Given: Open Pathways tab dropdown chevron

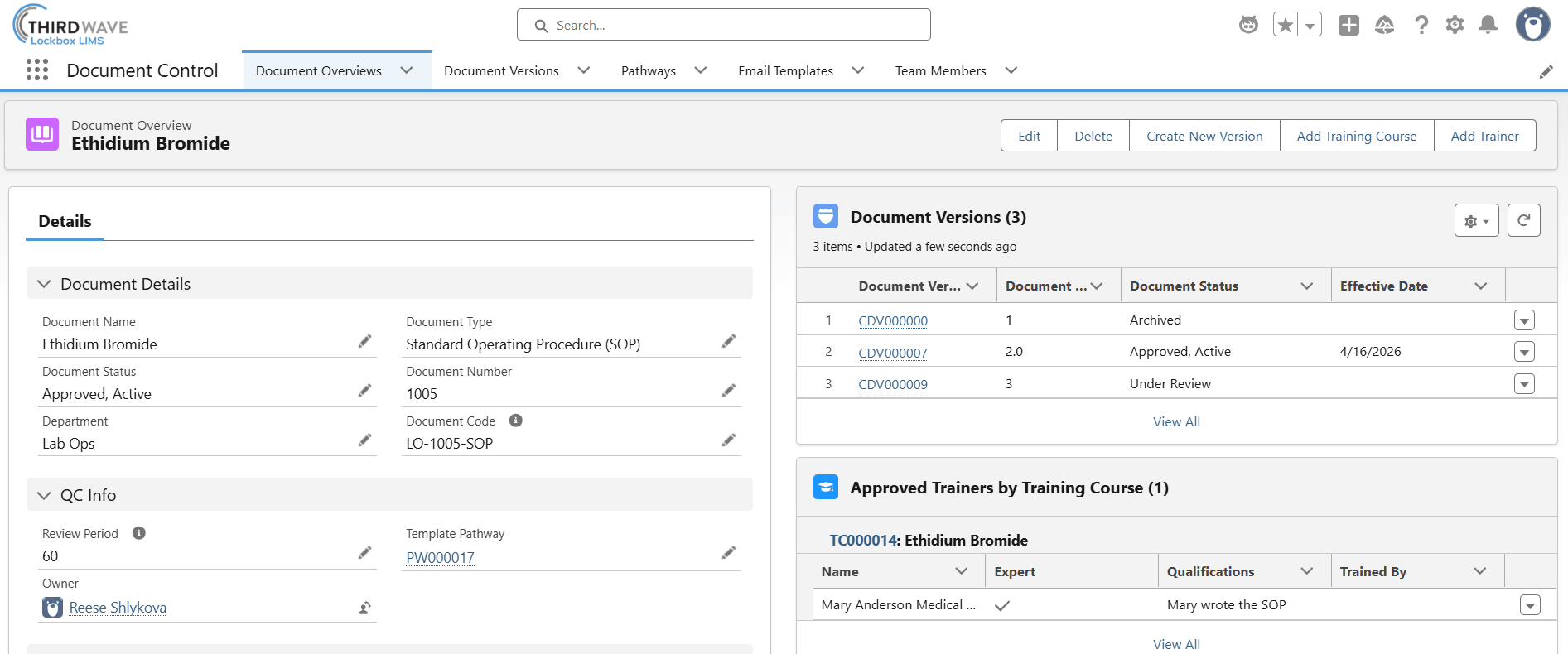Looking at the screenshot, I should point(701,70).
